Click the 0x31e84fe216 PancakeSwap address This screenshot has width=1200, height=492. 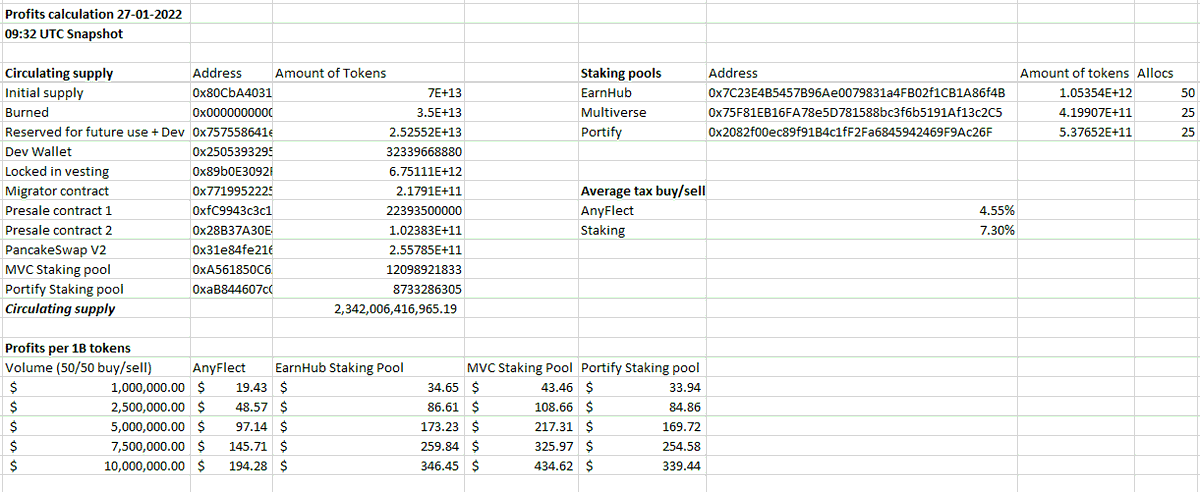tap(232, 250)
